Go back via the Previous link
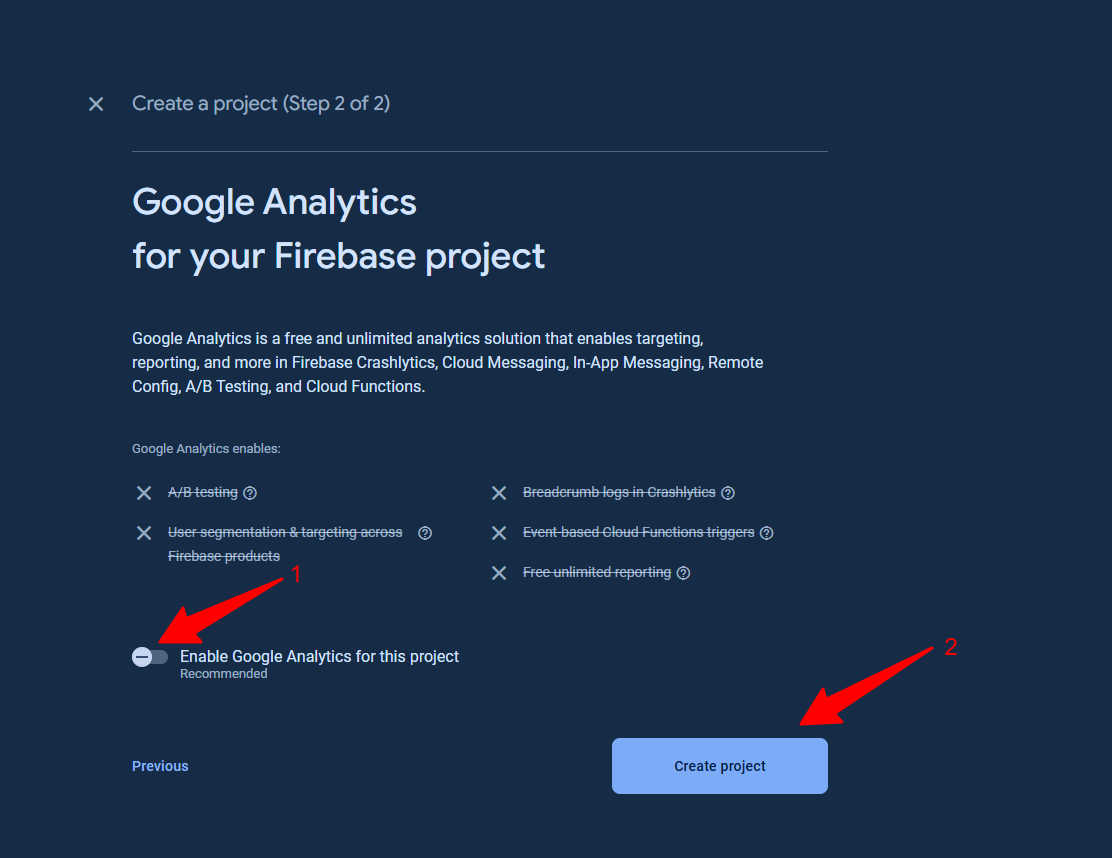1112x858 pixels. click(160, 766)
